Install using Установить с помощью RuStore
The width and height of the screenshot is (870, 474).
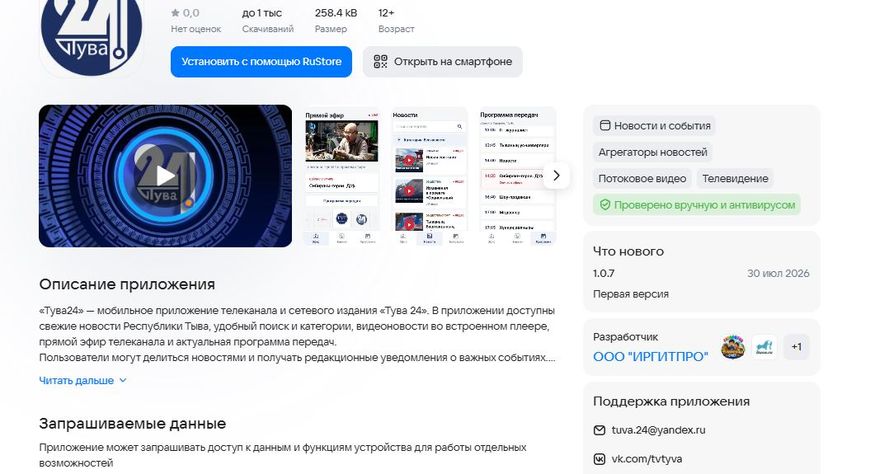point(261,62)
